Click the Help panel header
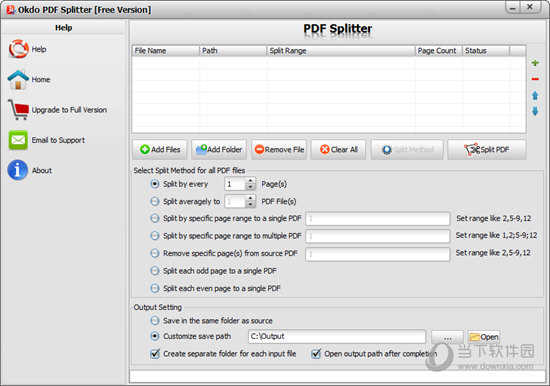The image size is (550, 386). click(63, 27)
